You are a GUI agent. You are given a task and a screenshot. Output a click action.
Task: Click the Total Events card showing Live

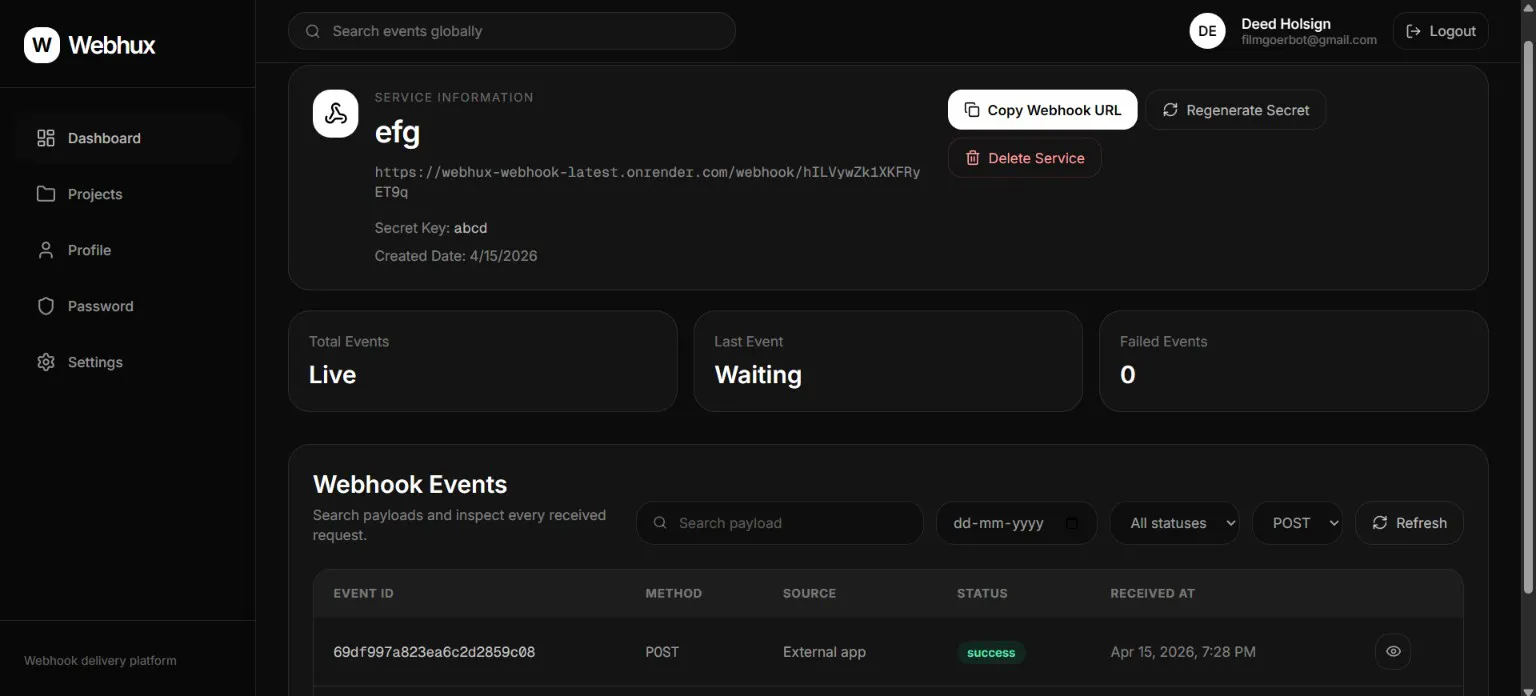pos(483,361)
